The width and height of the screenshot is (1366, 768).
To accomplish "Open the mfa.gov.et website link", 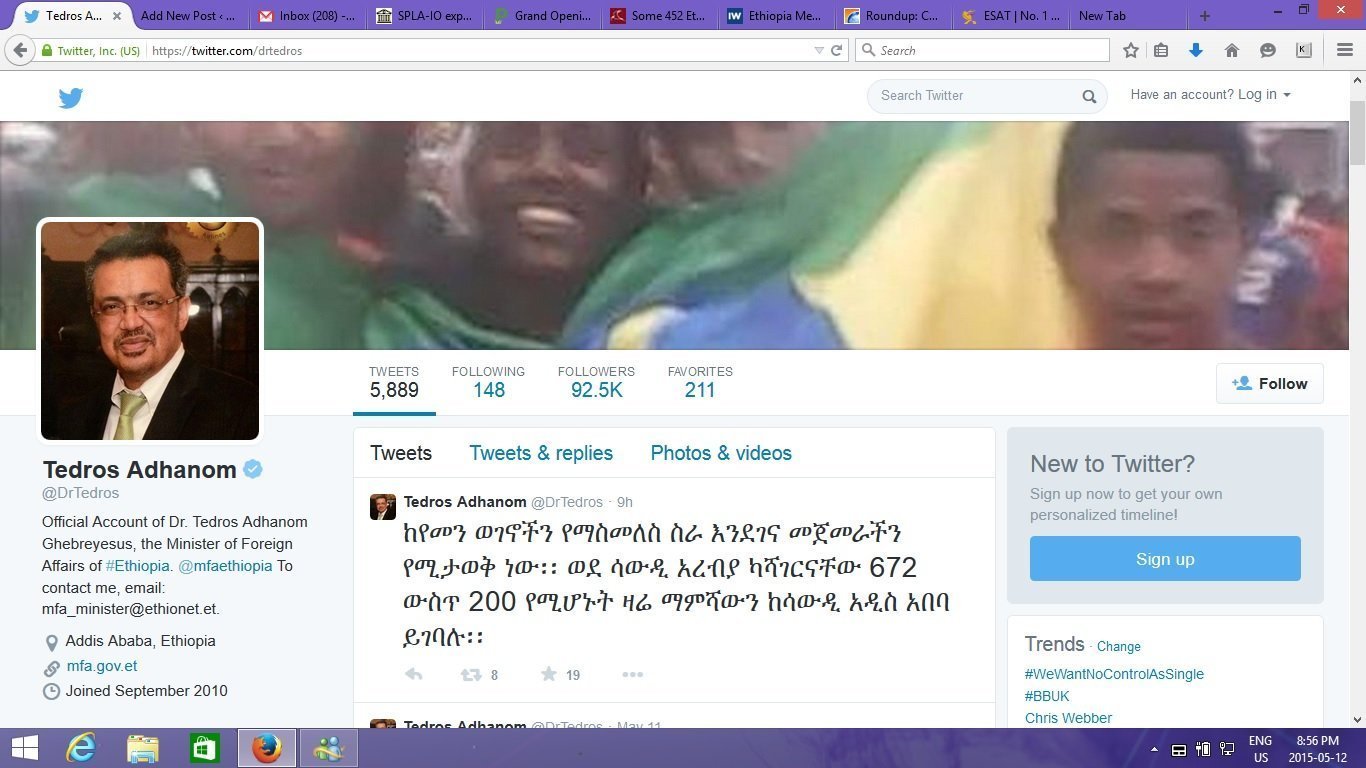I will click(102, 666).
